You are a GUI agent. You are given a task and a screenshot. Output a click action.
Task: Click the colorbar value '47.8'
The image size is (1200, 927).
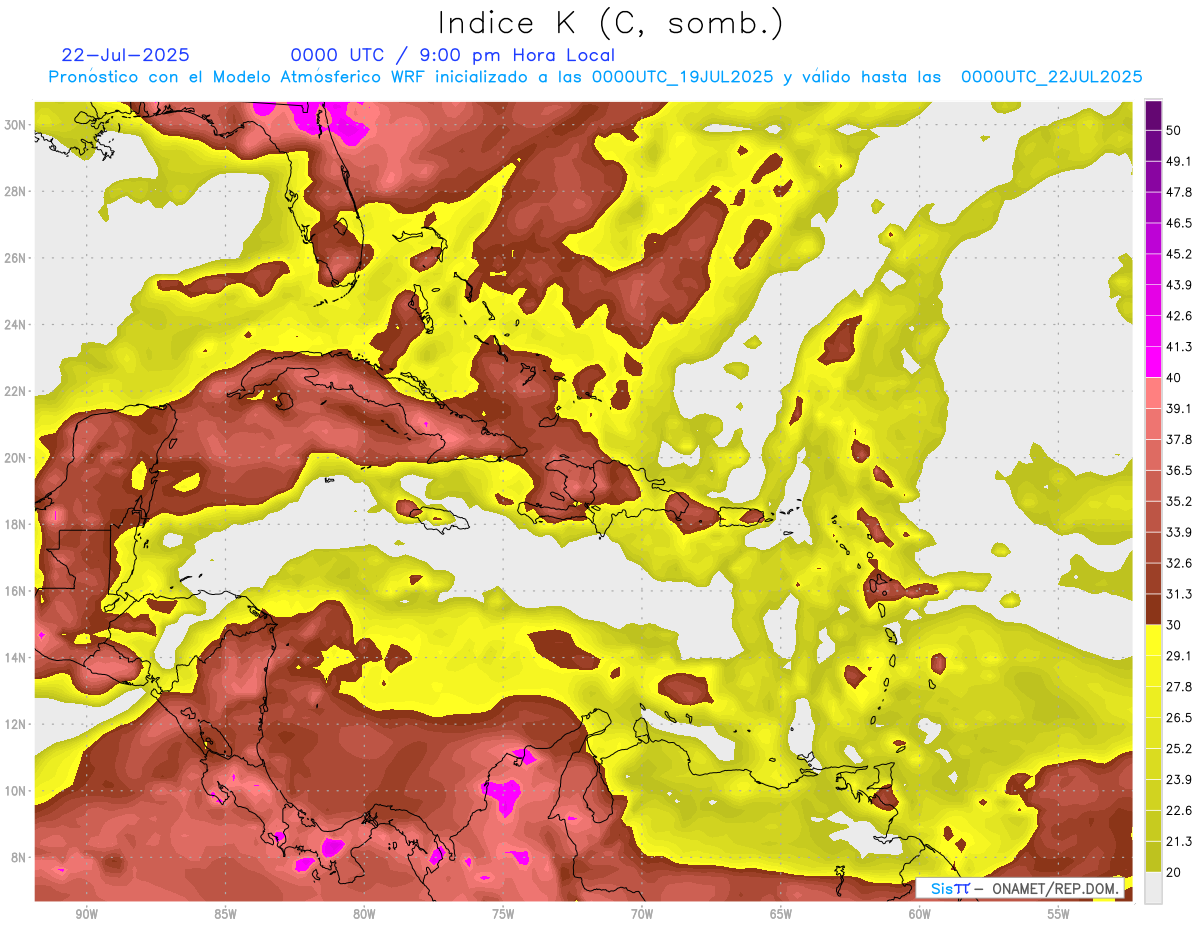coord(1179,192)
